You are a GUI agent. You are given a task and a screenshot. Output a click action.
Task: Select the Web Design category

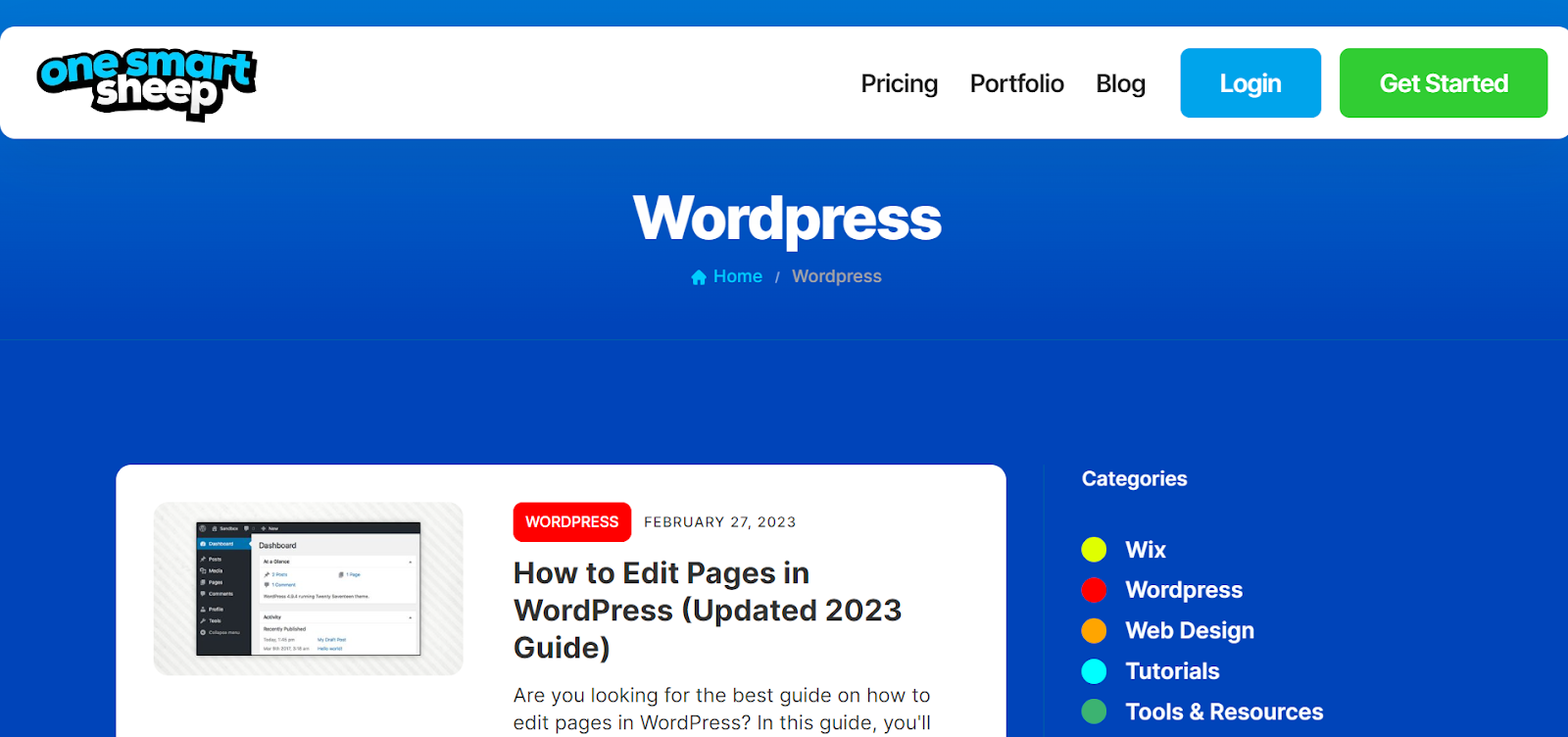pyautogui.click(x=1190, y=631)
